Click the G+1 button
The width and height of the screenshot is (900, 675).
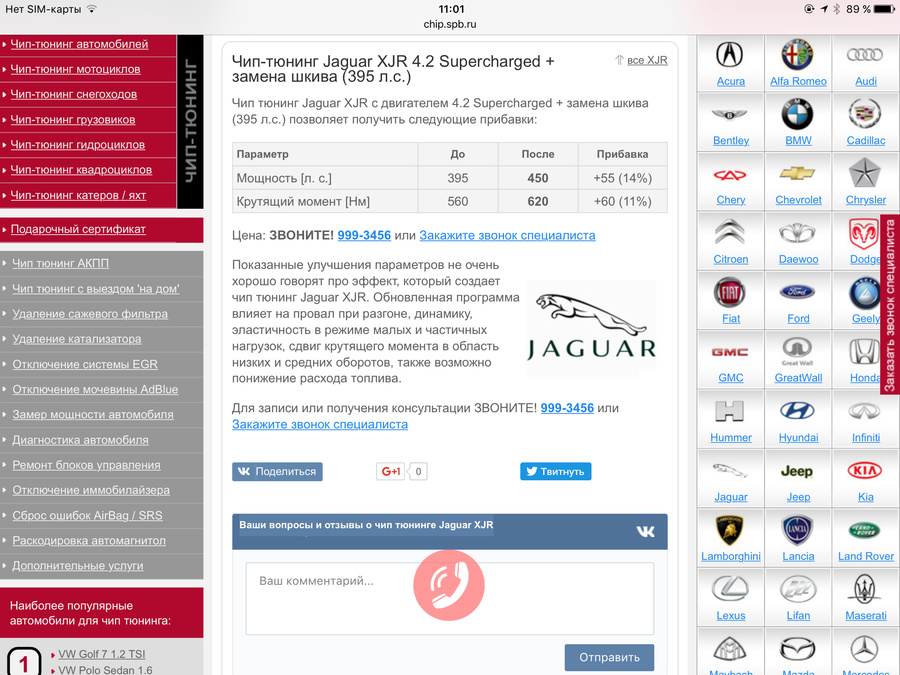390,471
